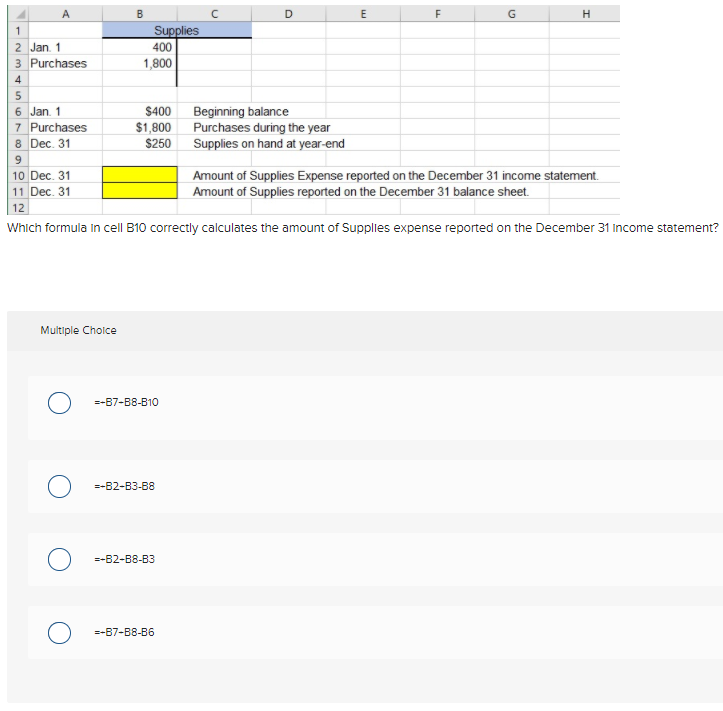Click the yellow cell B11

click(140, 191)
